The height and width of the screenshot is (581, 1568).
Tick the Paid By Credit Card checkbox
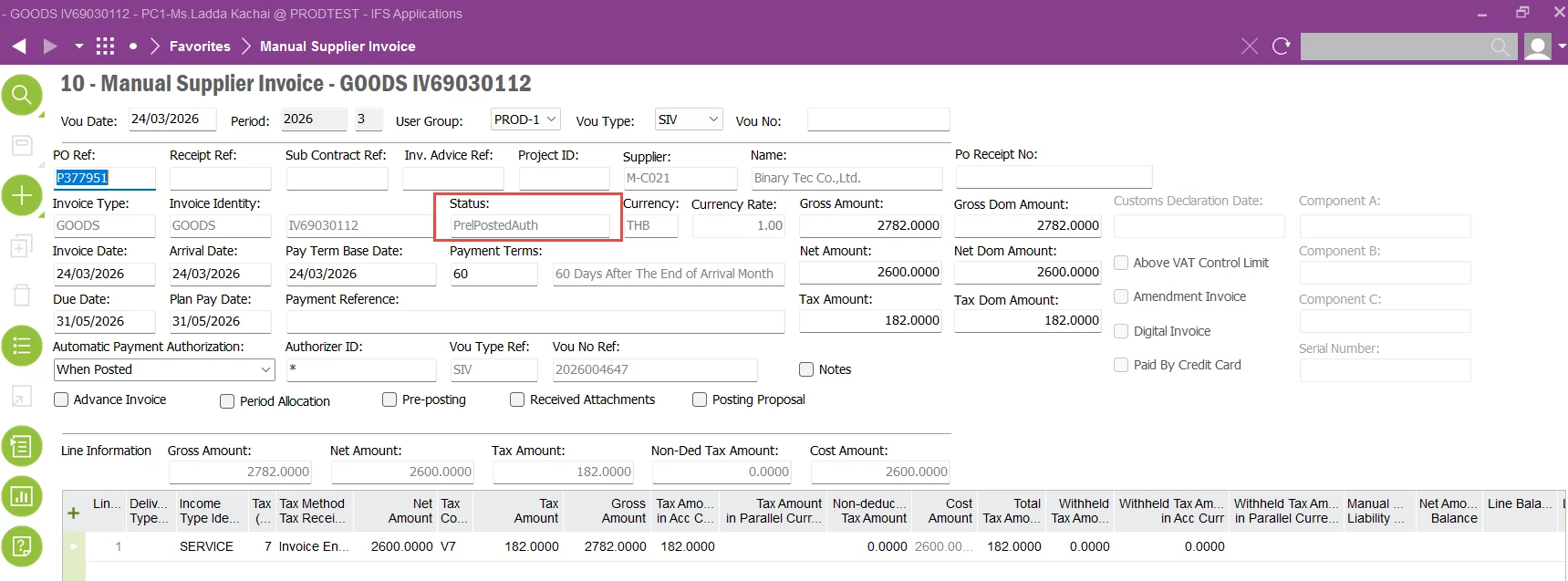[x=1121, y=365]
